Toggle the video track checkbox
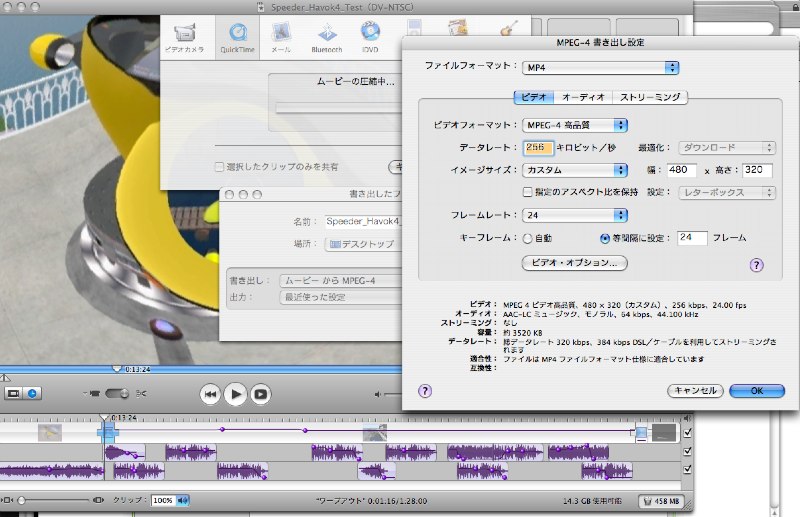 point(687,433)
